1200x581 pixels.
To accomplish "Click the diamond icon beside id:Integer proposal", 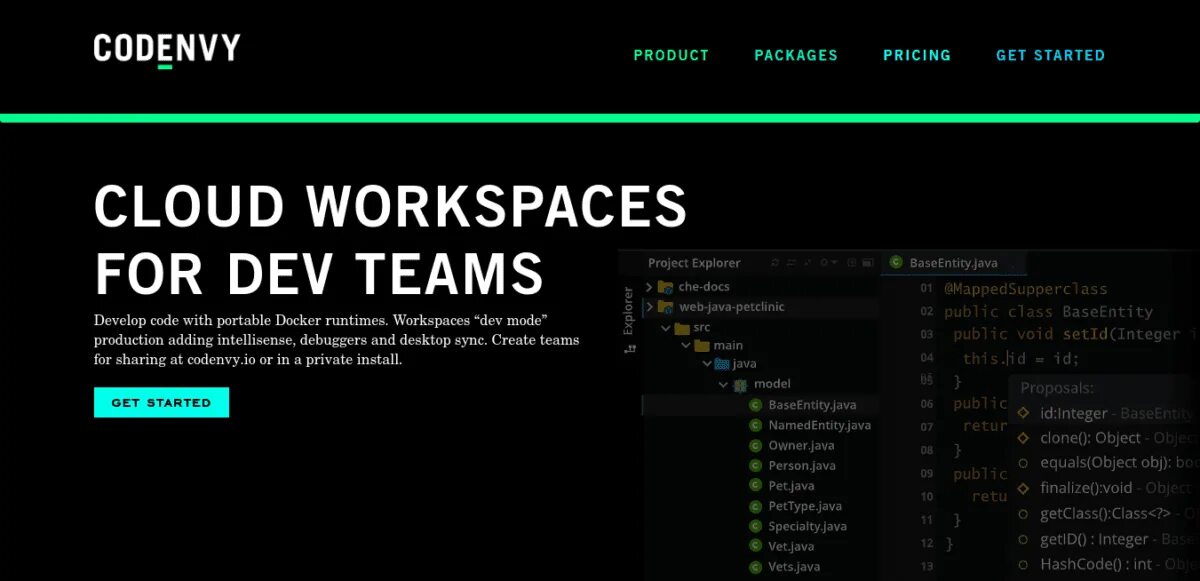I will coord(1023,413).
